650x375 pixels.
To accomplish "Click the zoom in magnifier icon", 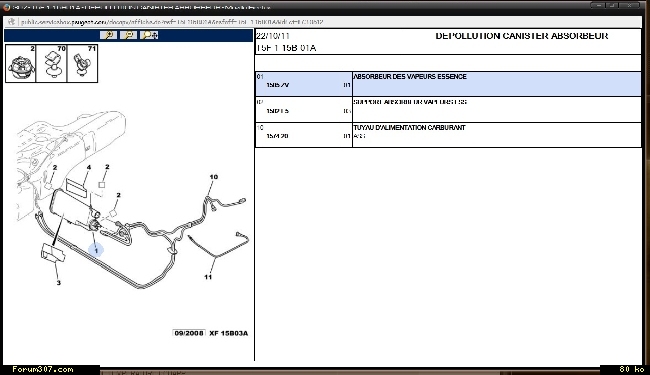I will tap(109, 35).
